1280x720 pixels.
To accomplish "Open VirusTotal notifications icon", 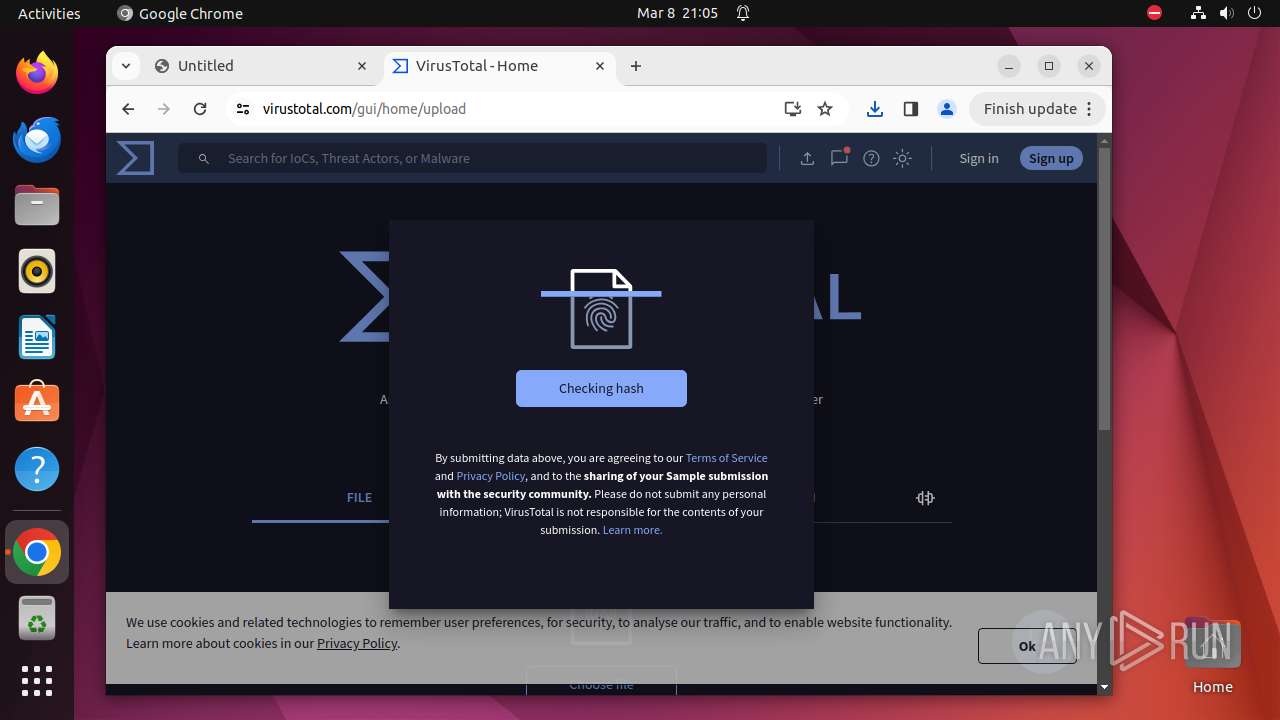I will pyautogui.click(x=839, y=157).
